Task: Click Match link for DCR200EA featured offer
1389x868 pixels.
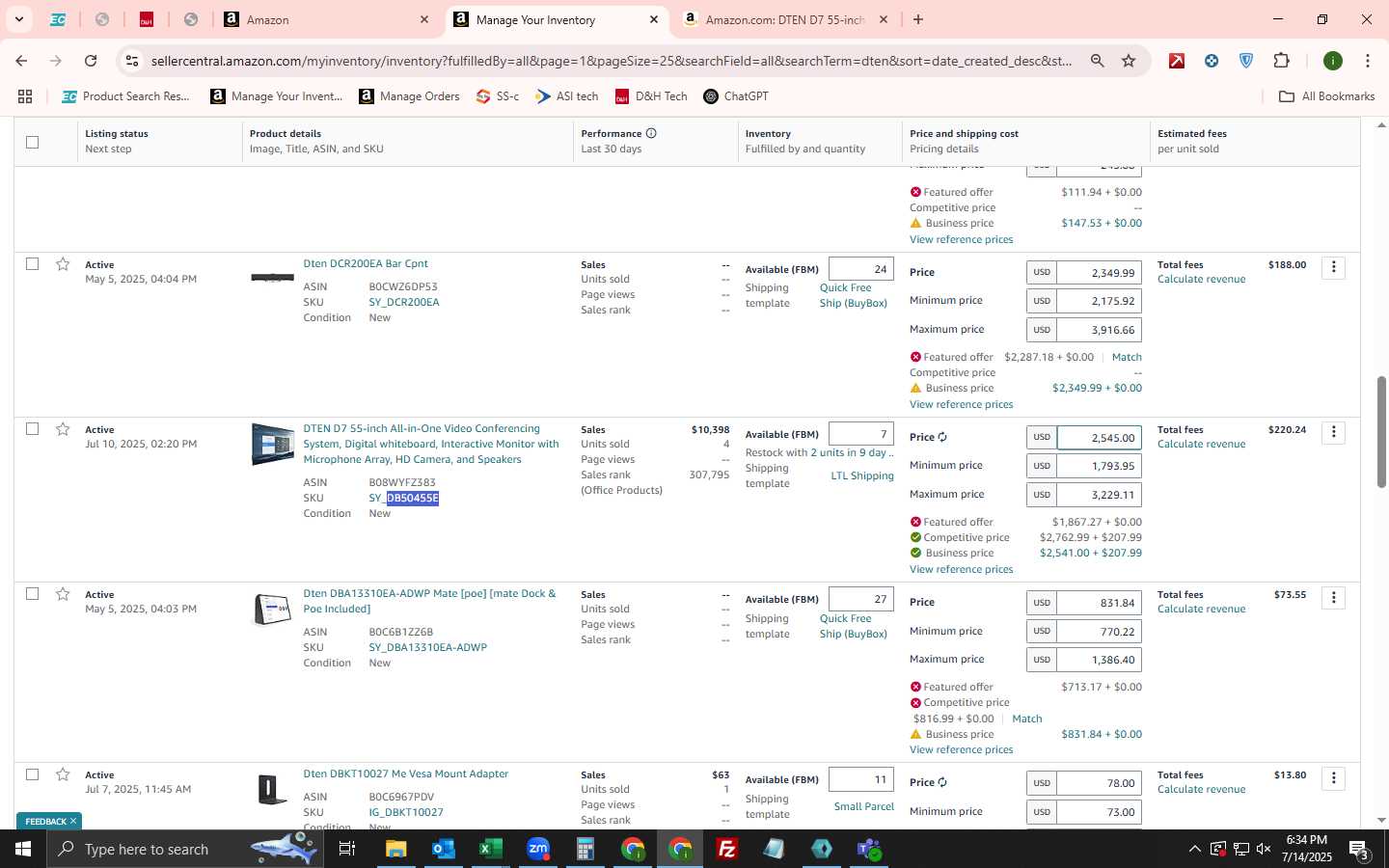Action: click(x=1127, y=357)
